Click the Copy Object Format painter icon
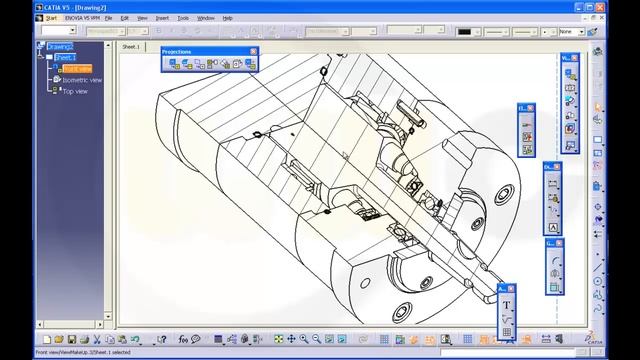This screenshot has height=360, width=640. pos(593,31)
